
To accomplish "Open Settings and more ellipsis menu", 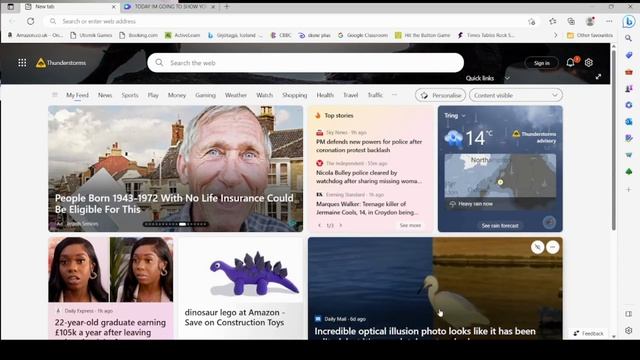I will point(609,21).
